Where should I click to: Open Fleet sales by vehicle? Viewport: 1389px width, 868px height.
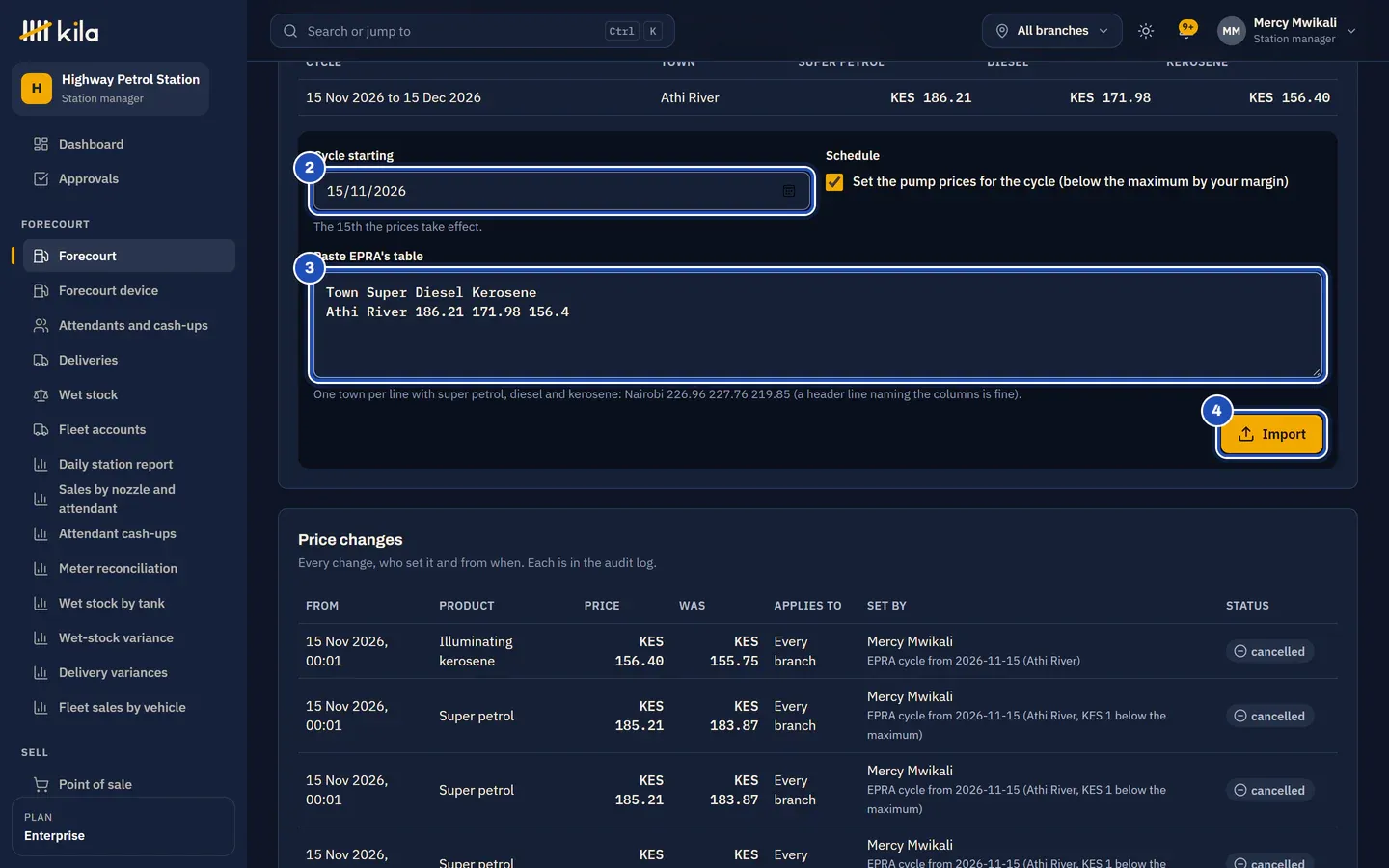[x=129, y=707]
